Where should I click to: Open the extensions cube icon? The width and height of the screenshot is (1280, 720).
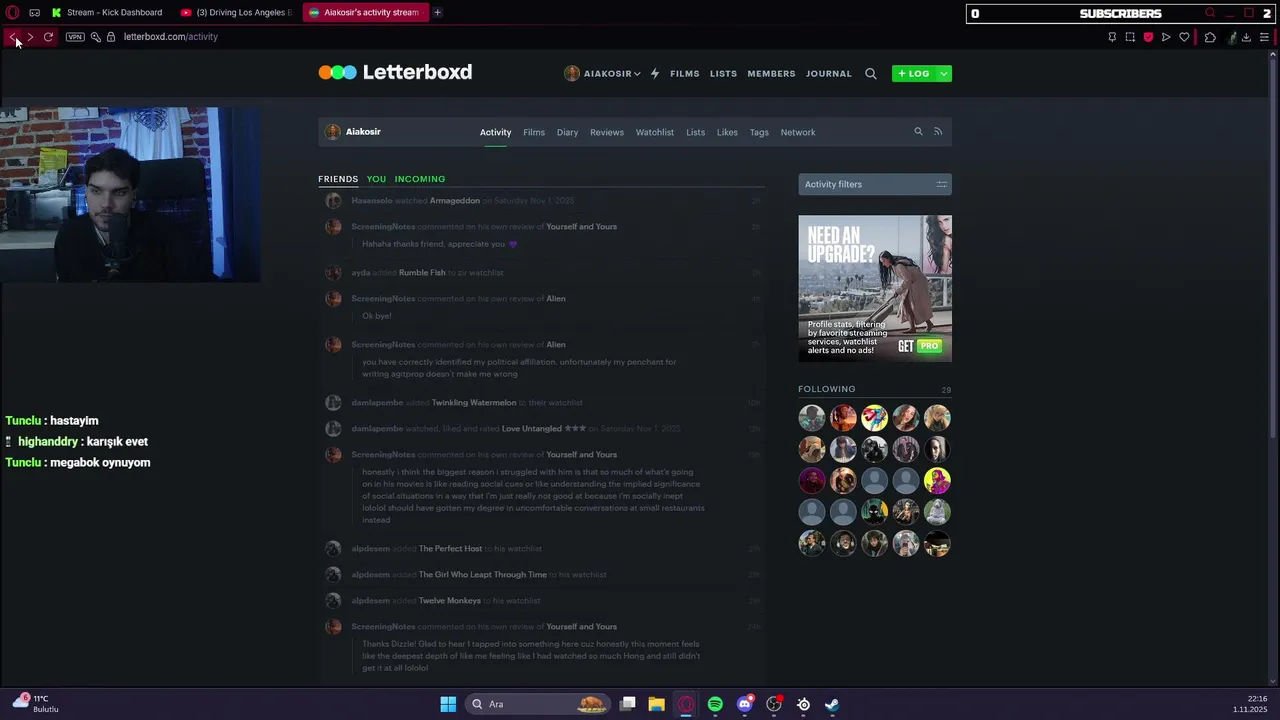tap(1210, 37)
